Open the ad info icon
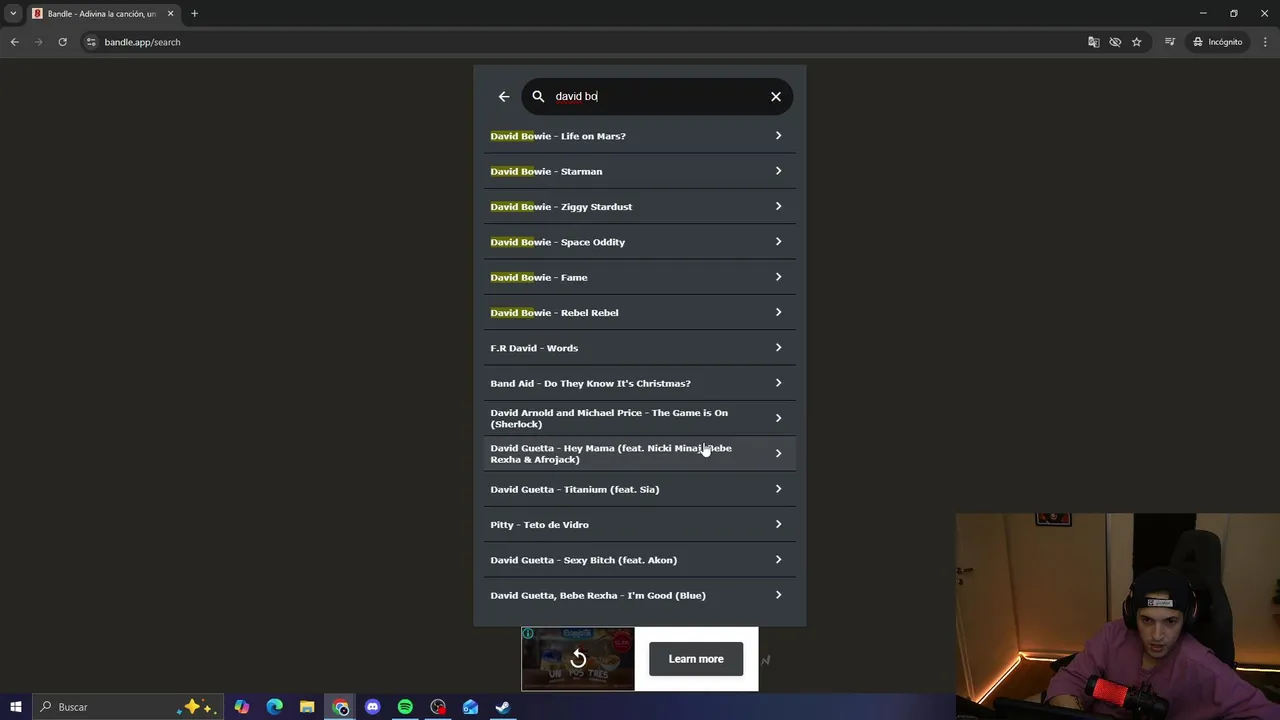 [x=528, y=633]
